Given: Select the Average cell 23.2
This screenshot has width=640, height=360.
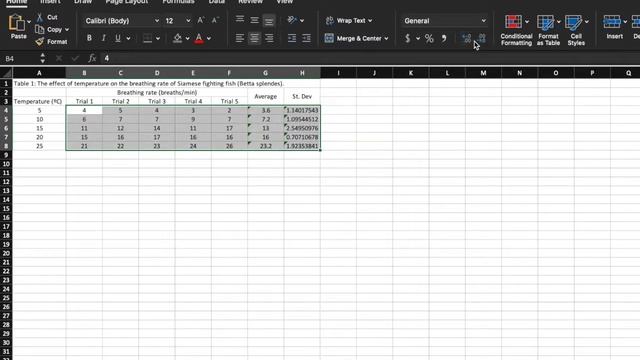Looking at the screenshot, I should pyautogui.click(x=266, y=146).
